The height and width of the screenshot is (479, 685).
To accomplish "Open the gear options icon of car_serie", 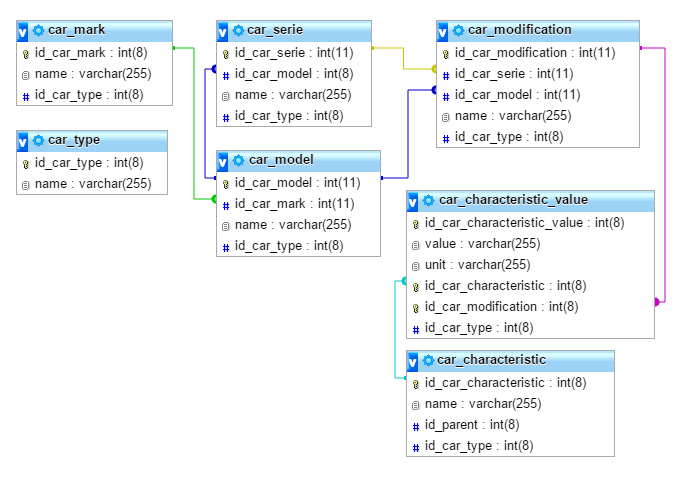I will tap(238, 30).
